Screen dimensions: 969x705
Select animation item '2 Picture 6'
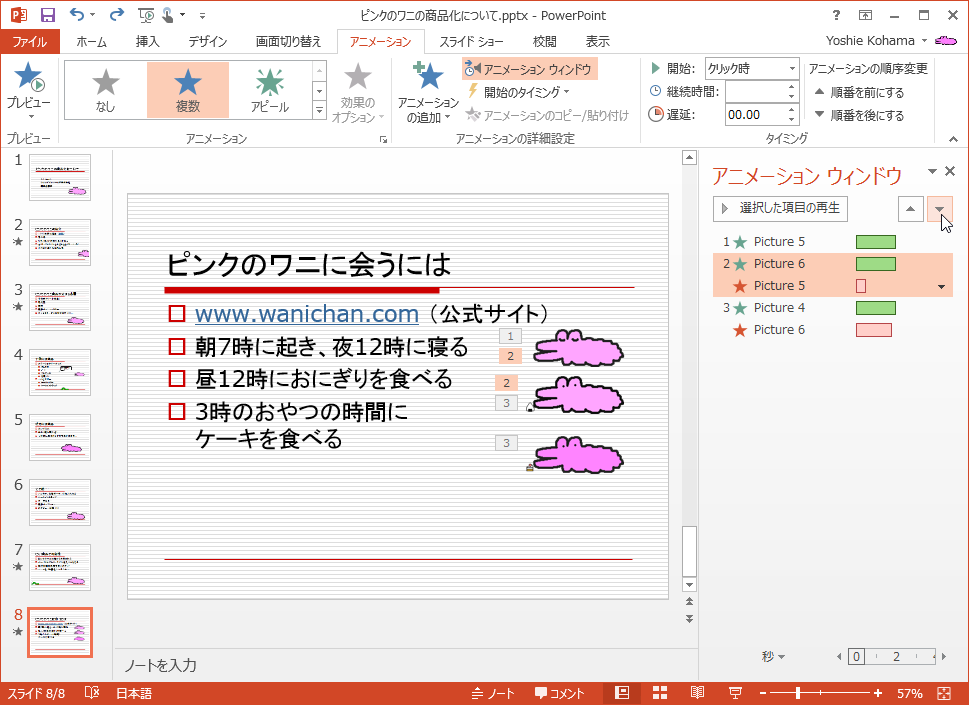click(x=832, y=264)
